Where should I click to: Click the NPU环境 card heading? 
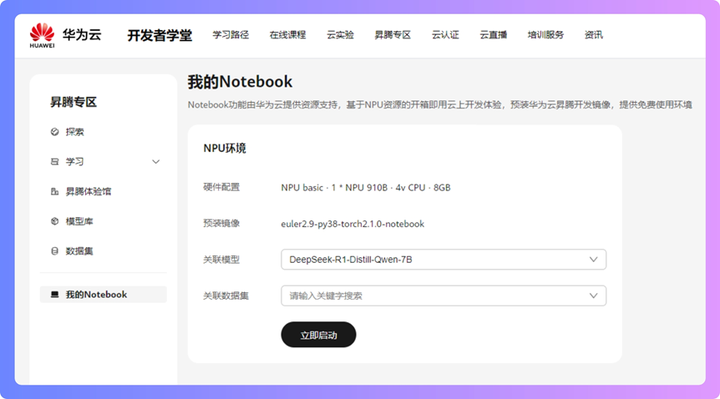coord(225,148)
